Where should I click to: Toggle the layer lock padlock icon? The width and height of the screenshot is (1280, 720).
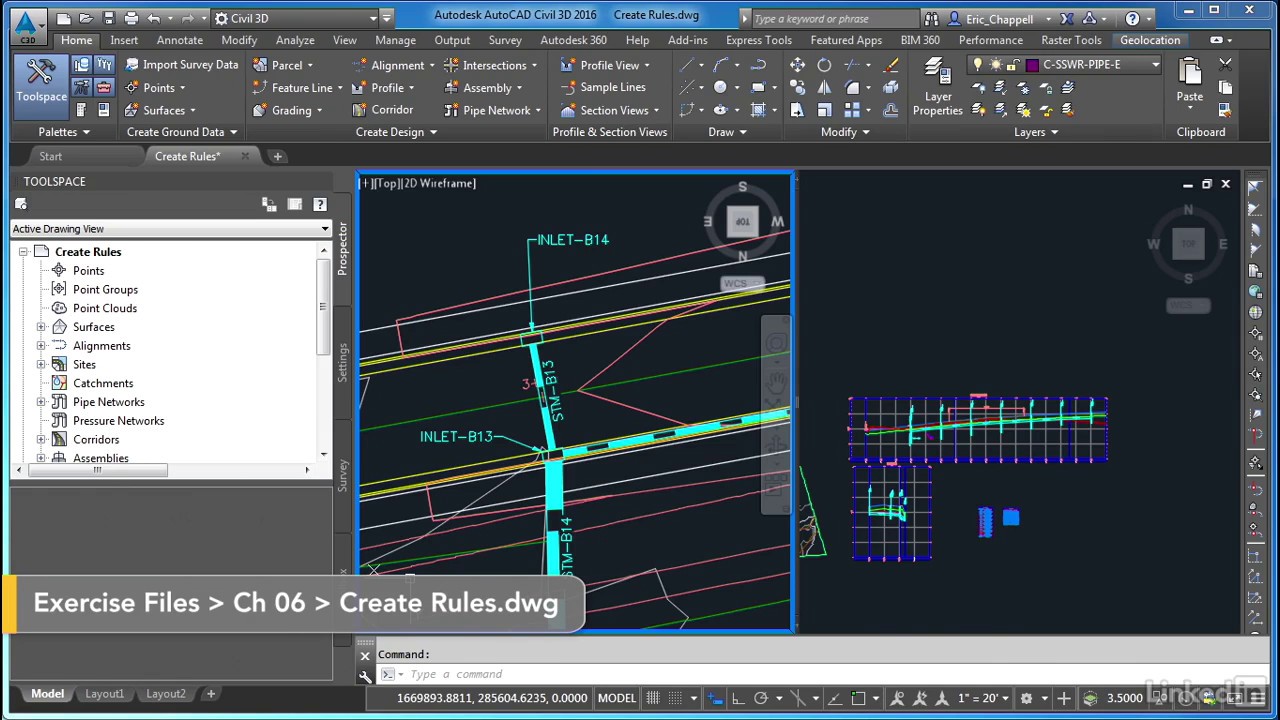click(x=1013, y=65)
